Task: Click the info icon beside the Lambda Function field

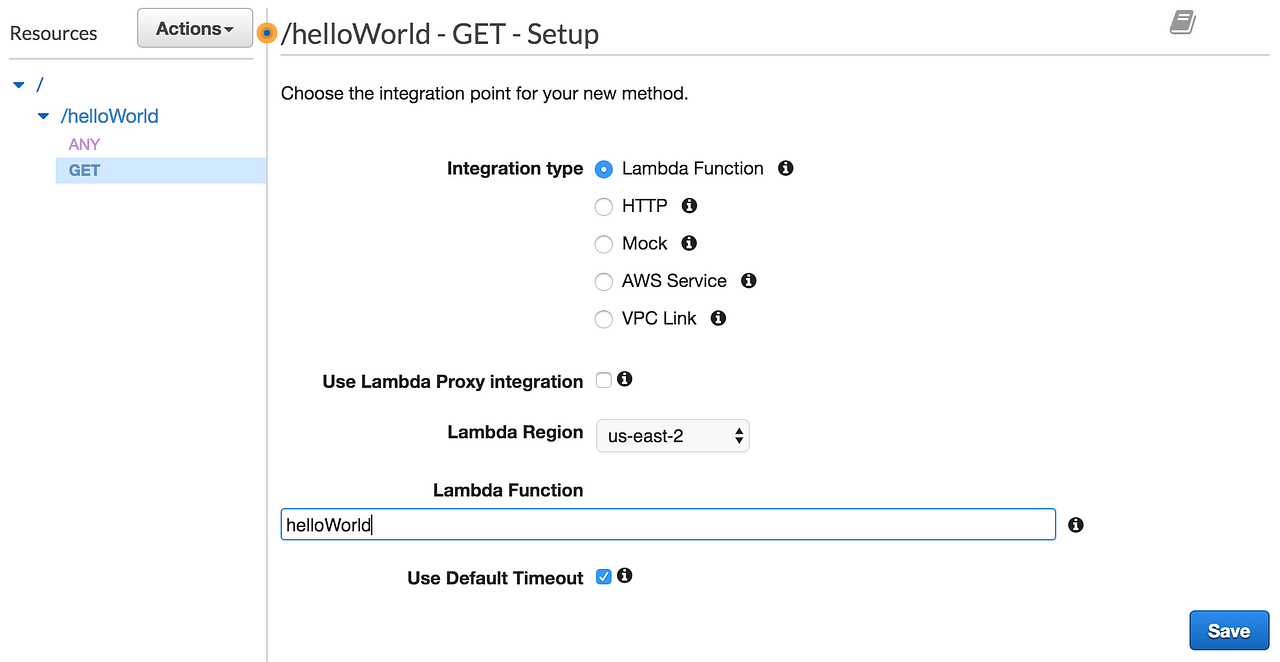Action: click(x=1075, y=524)
